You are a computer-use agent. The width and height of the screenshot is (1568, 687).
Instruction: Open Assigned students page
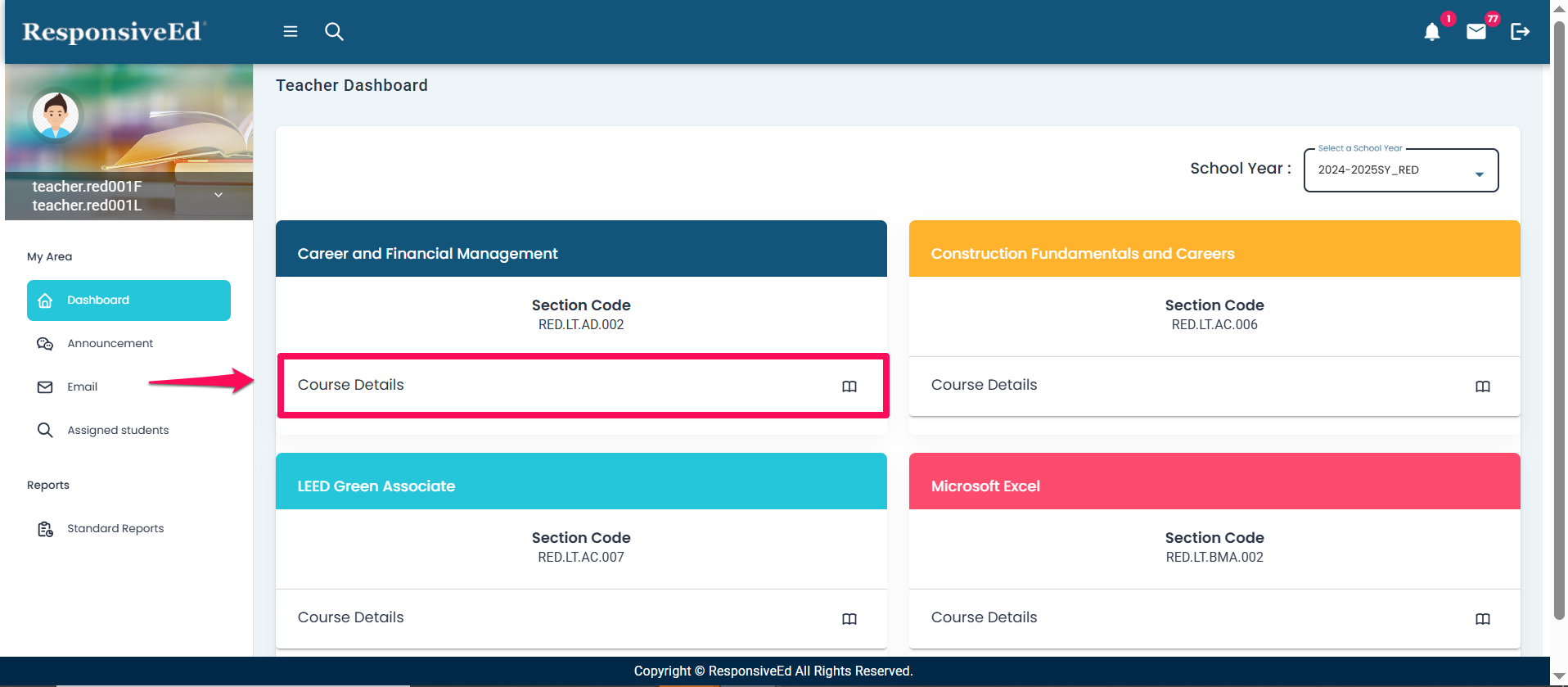(x=118, y=431)
